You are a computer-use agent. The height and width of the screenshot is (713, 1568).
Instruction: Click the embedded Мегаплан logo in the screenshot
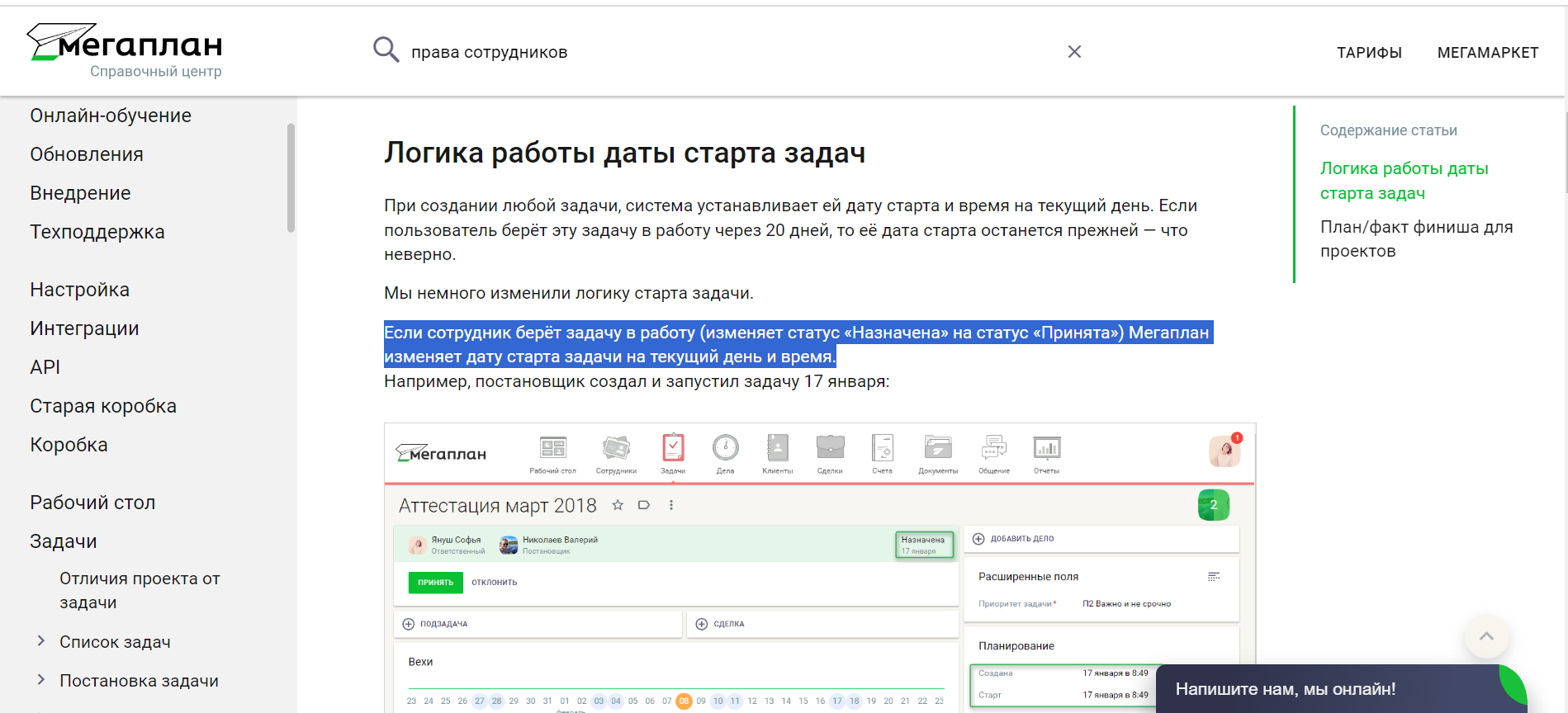coord(441,453)
